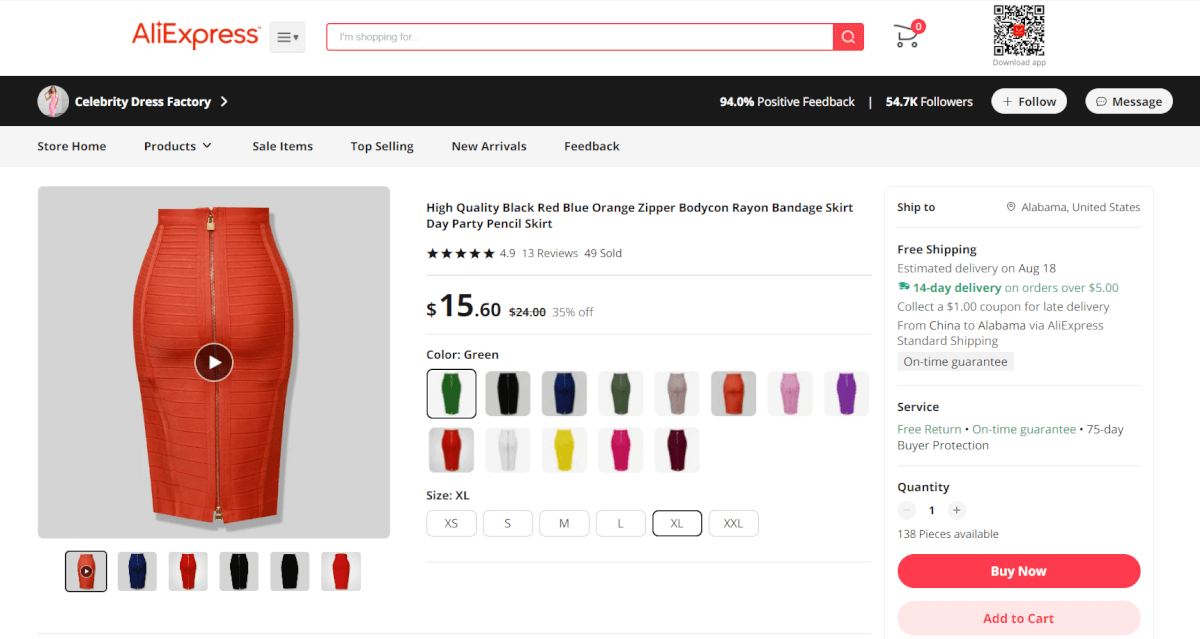This screenshot has height=639, width=1200.
Task: Open the shopping cart icon
Action: [907, 36]
